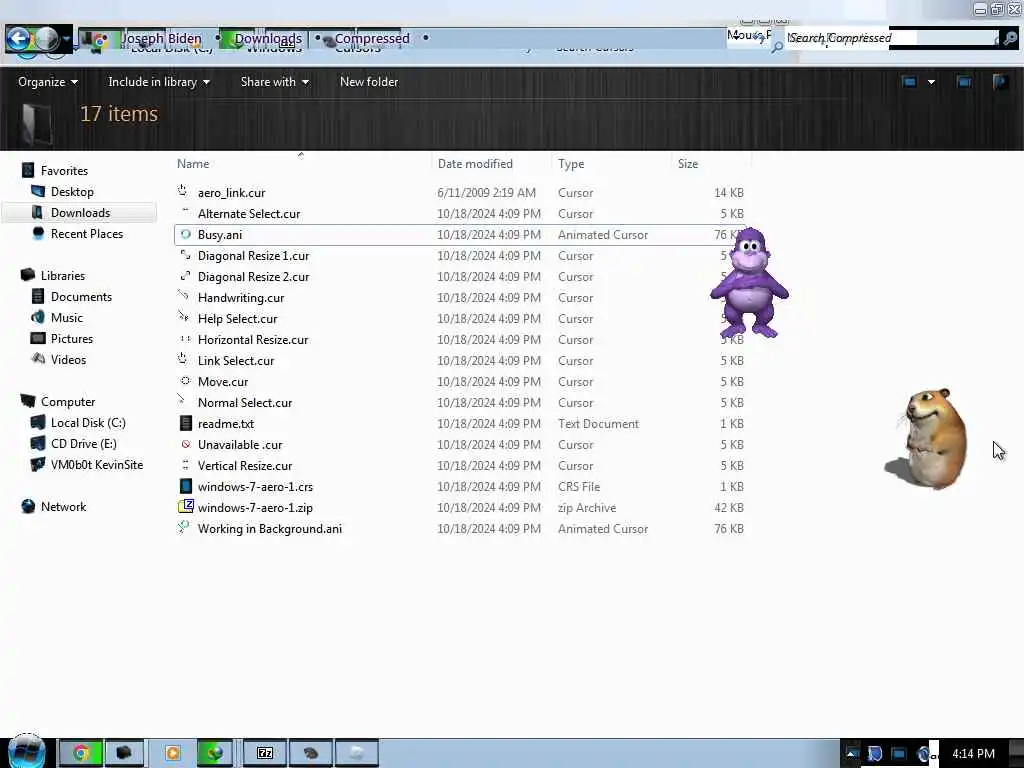Click the Back navigation arrow button
The width and height of the screenshot is (1024, 768).
[x=18, y=40]
